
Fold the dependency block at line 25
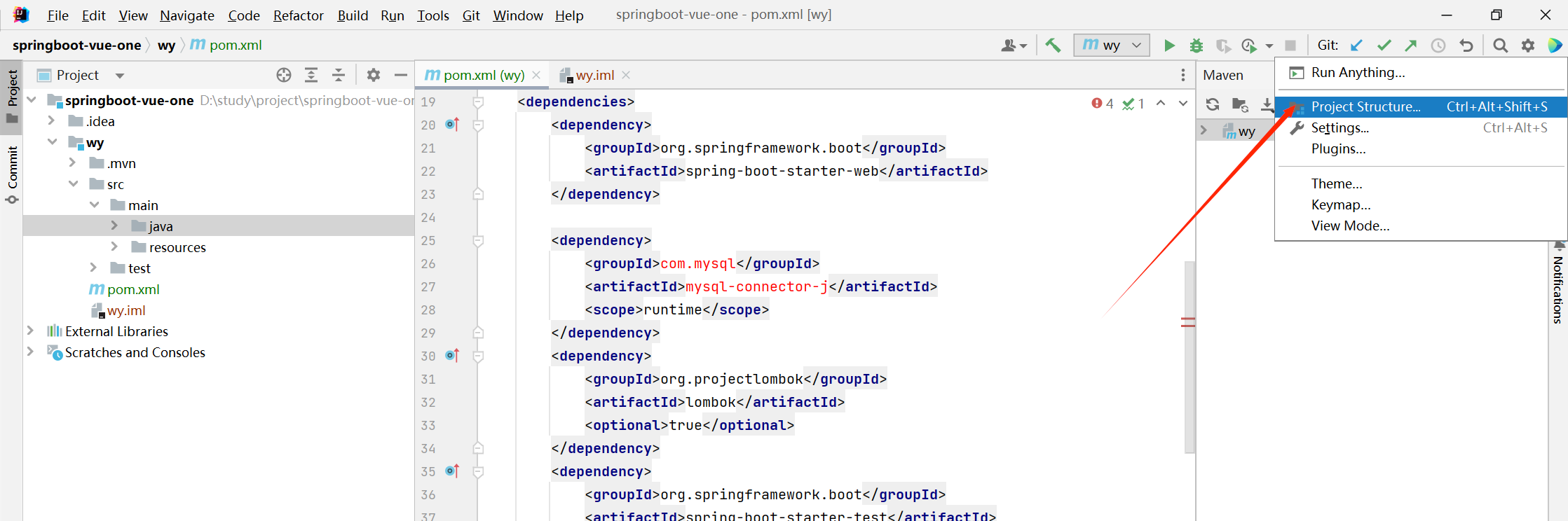click(478, 241)
